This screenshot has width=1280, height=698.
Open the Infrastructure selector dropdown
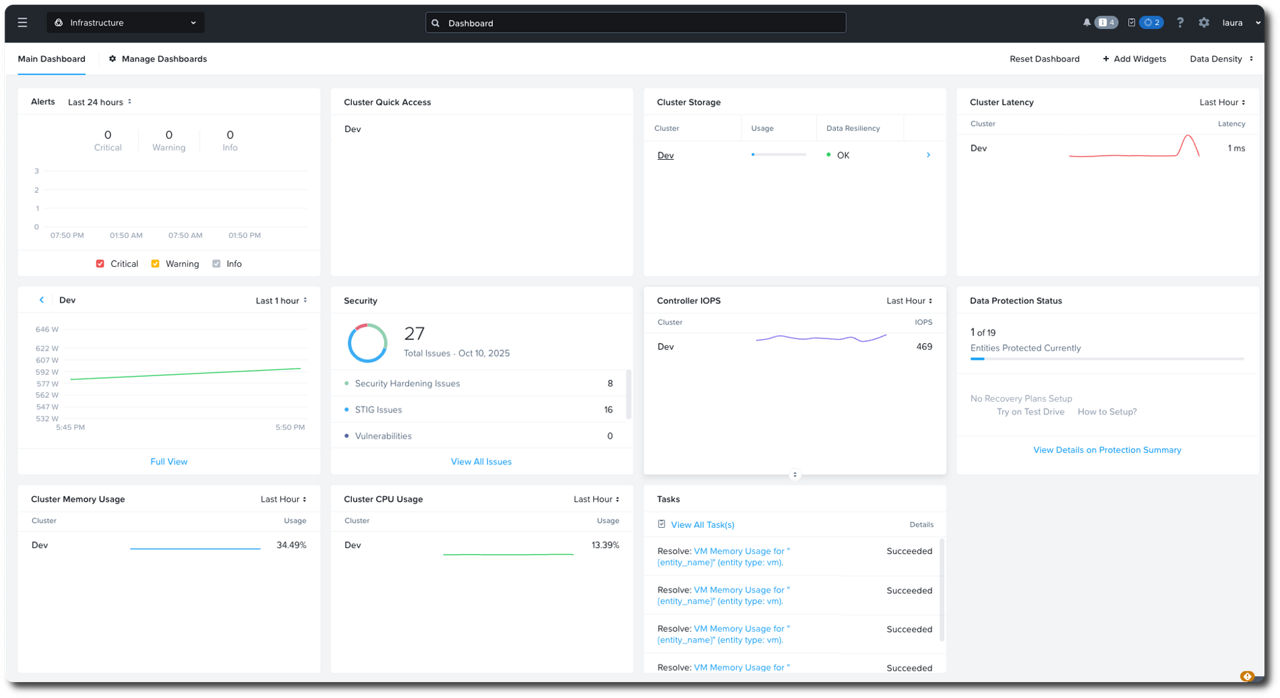pos(125,22)
